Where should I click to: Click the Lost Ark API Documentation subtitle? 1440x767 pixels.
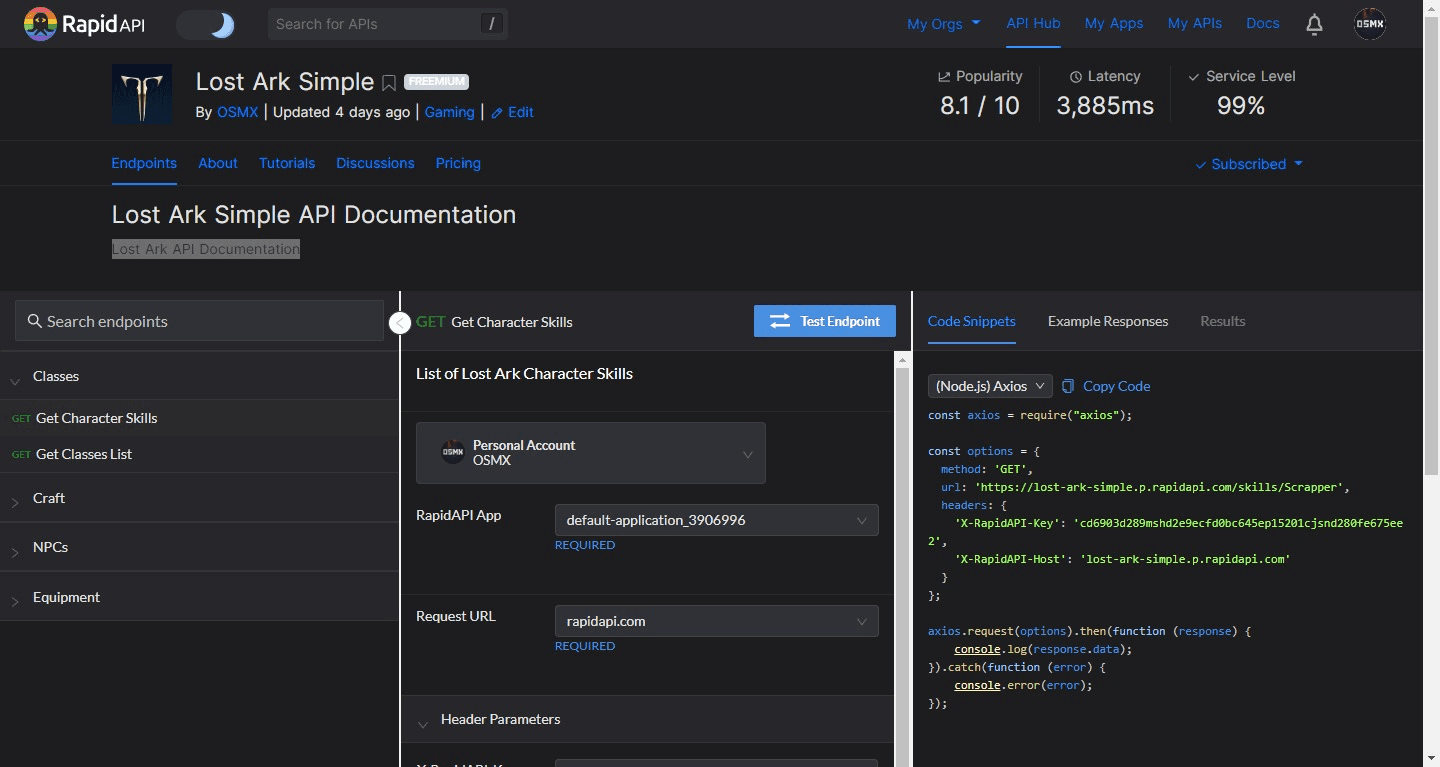coord(206,249)
